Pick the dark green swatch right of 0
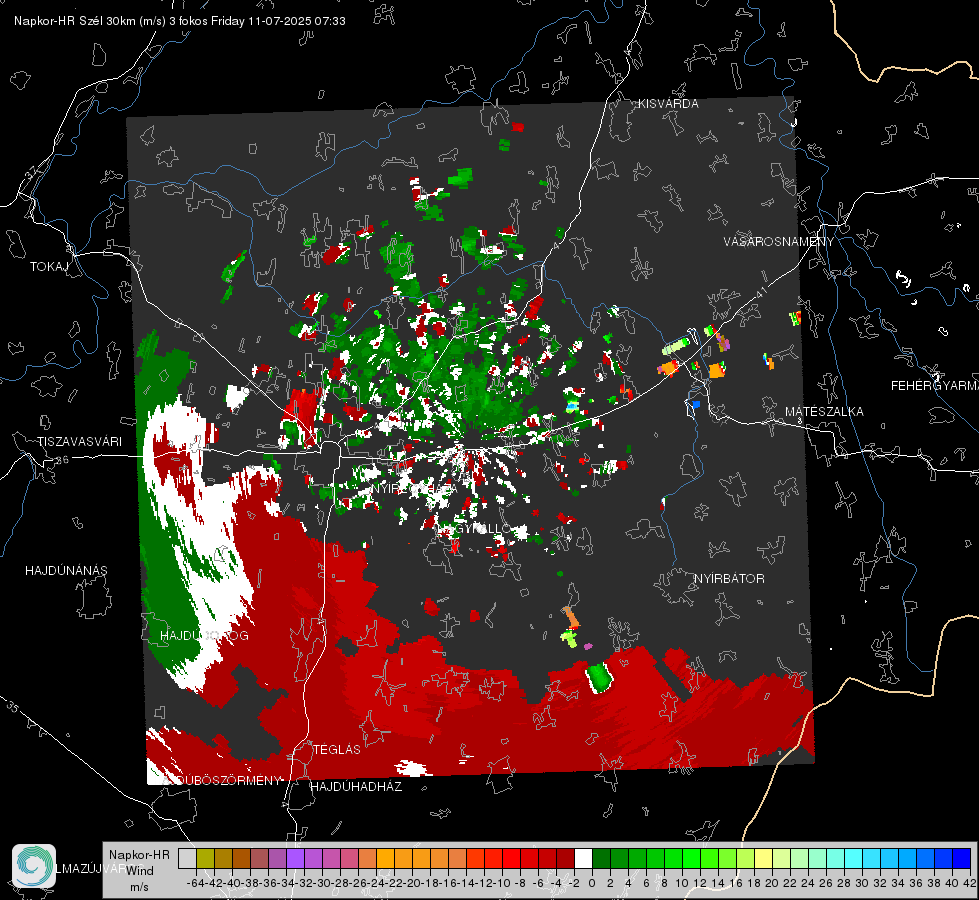979x900 pixels. pos(601,858)
